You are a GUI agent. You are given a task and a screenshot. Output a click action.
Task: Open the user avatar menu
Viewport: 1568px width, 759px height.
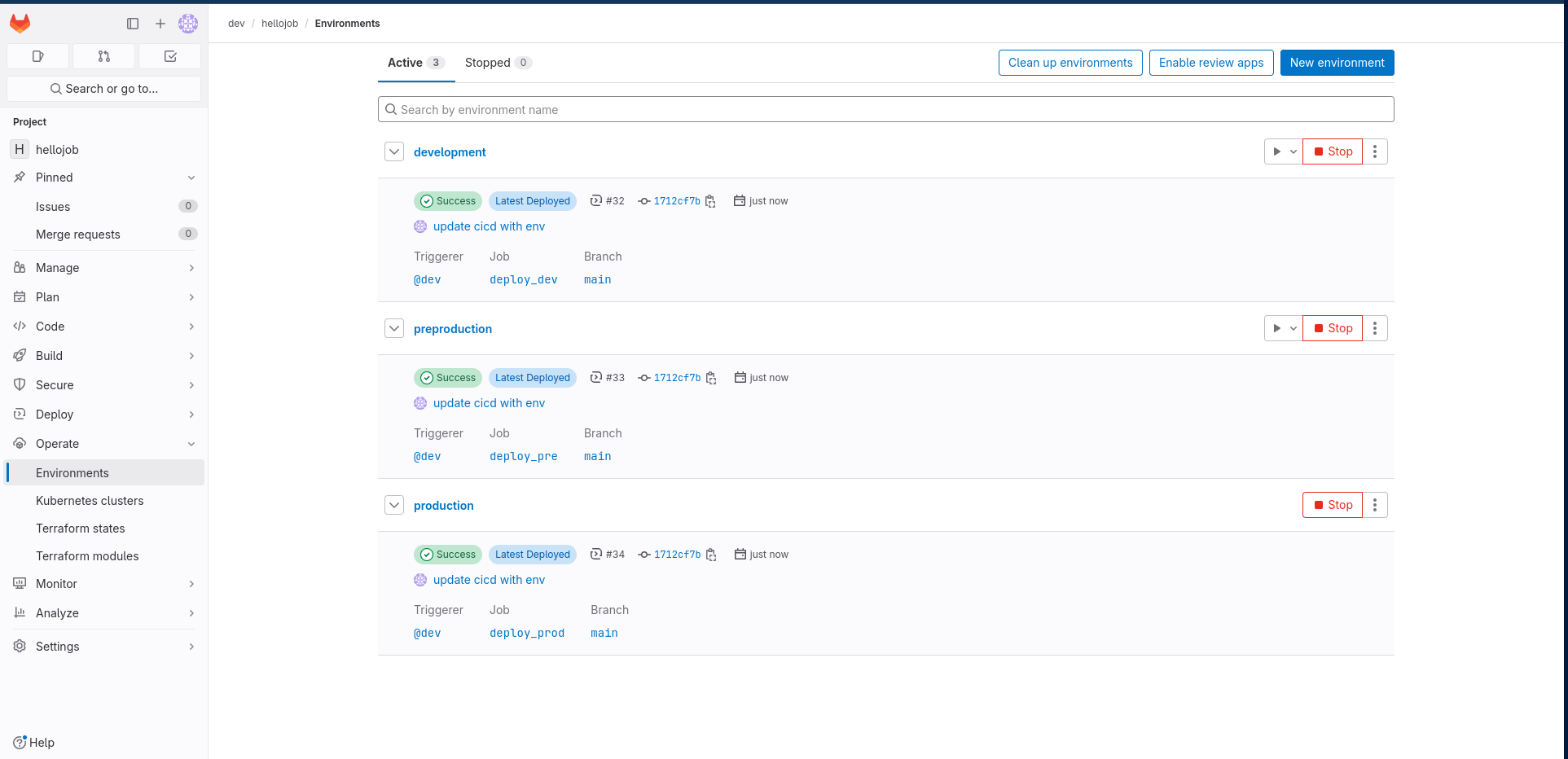(x=188, y=24)
